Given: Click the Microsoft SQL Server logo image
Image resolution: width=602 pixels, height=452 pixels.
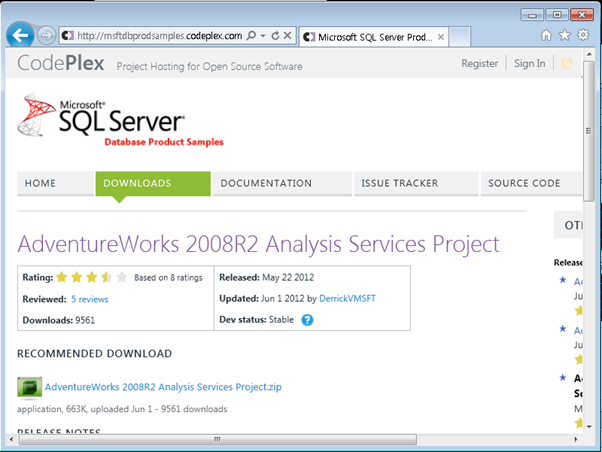Looking at the screenshot, I should pyautogui.click(x=120, y=120).
